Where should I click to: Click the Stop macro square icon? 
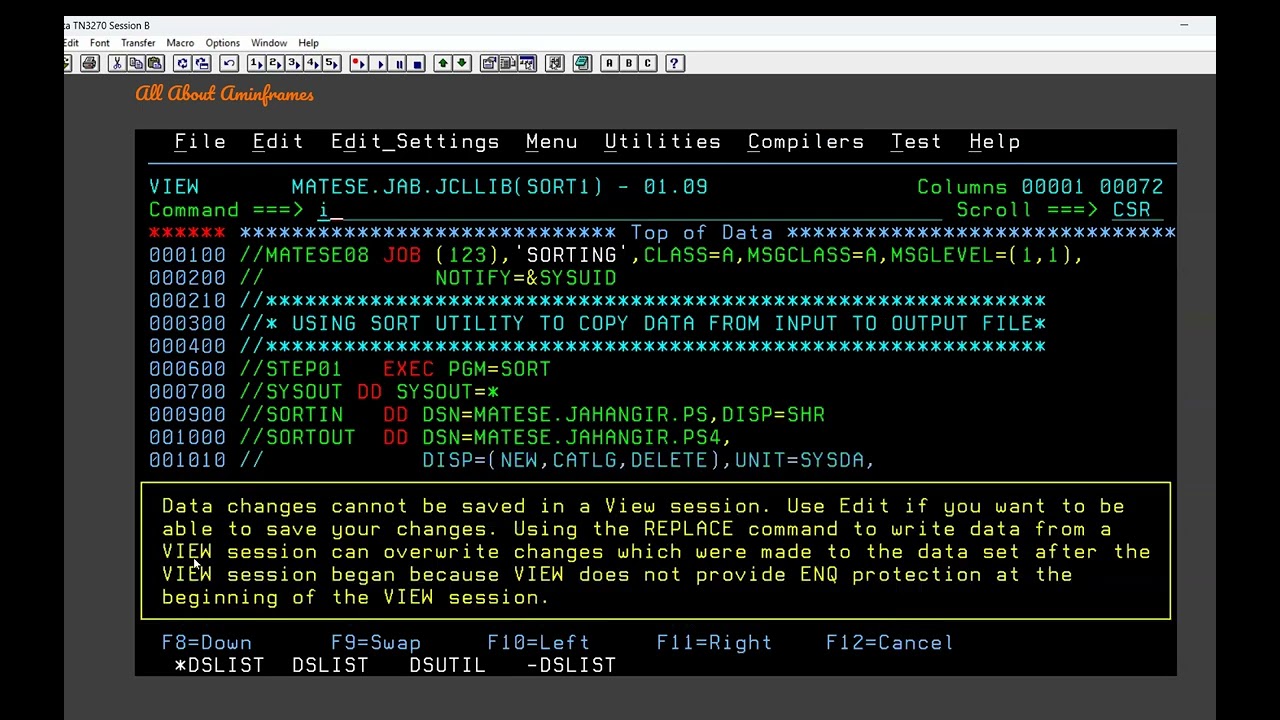[417, 63]
